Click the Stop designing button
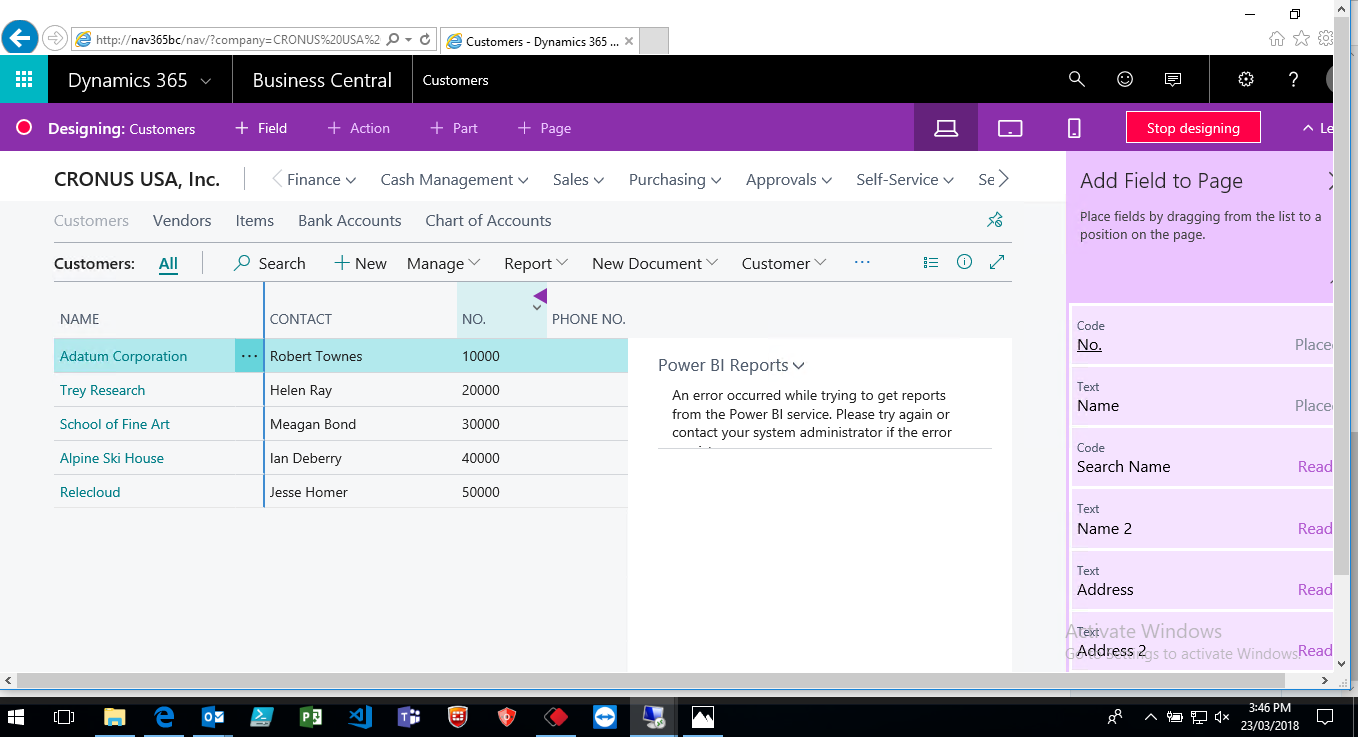Viewport: 1358px width, 737px height. pos(1192,128)
